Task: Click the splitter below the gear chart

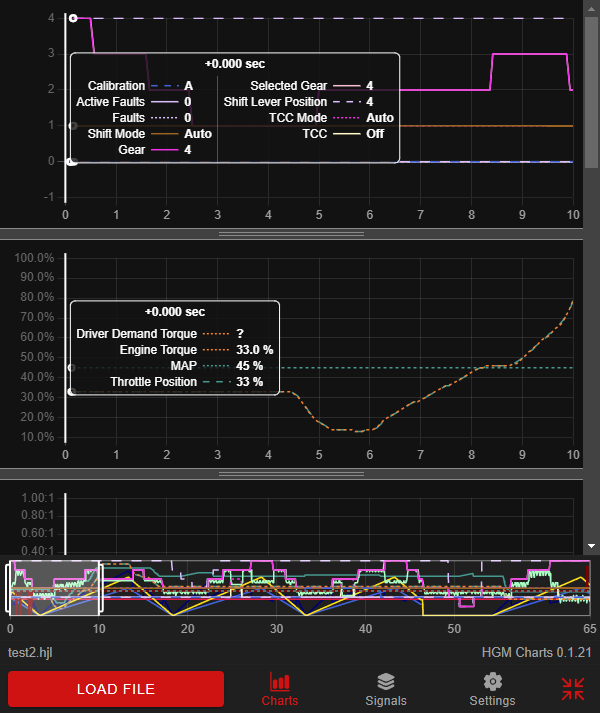Action: click(x=290, y=233)
